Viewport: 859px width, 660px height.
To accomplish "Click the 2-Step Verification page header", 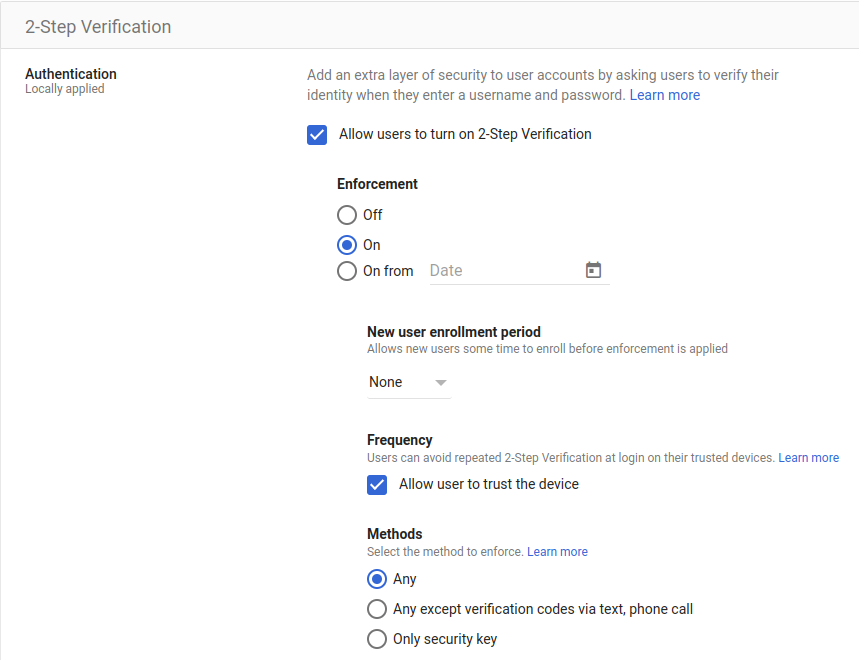I will (98, 26).
